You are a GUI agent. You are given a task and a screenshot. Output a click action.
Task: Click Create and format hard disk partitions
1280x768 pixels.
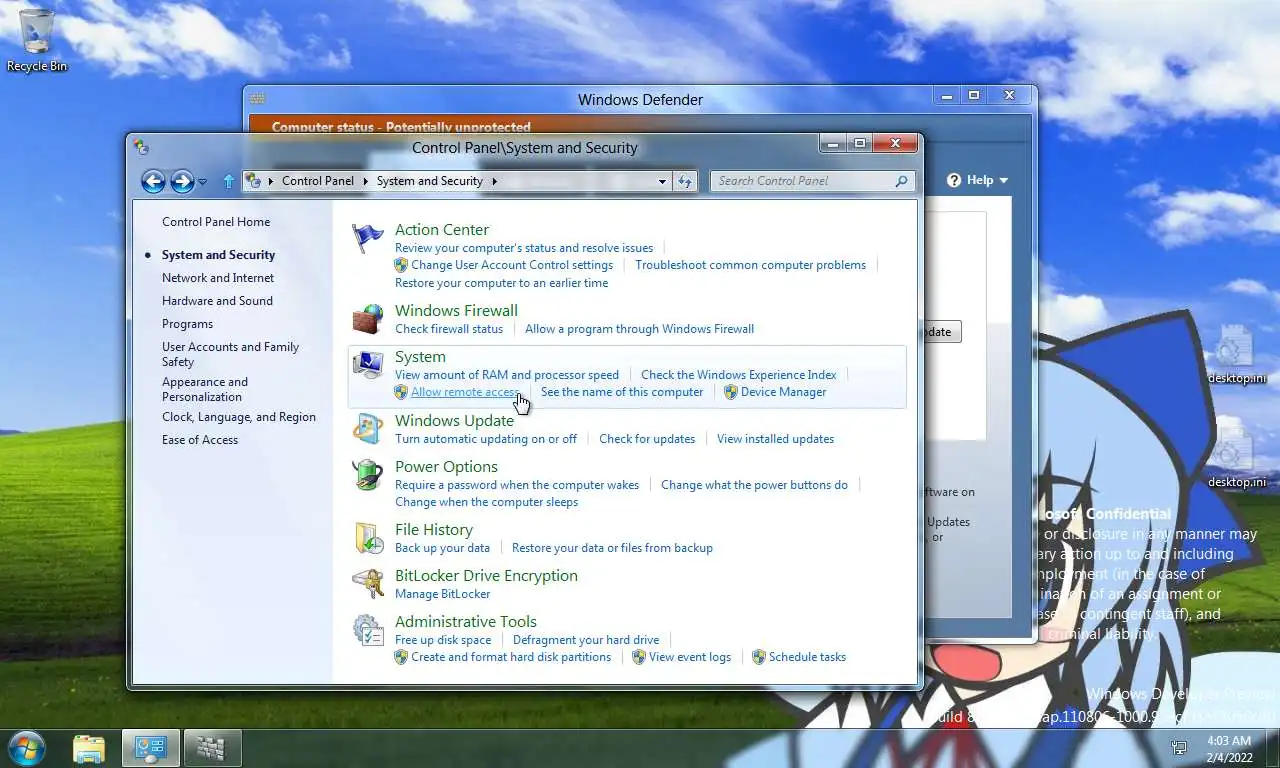(x=511, y=657)
